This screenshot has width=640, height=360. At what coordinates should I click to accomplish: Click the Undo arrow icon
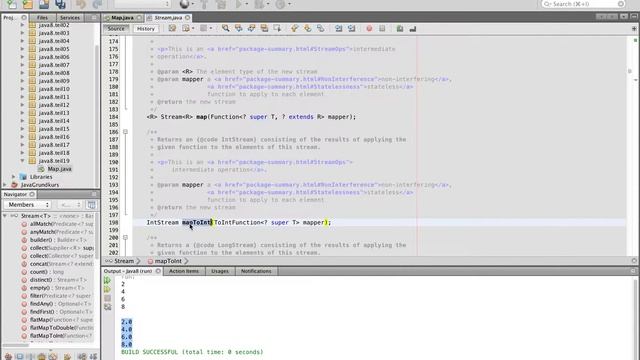80,4
